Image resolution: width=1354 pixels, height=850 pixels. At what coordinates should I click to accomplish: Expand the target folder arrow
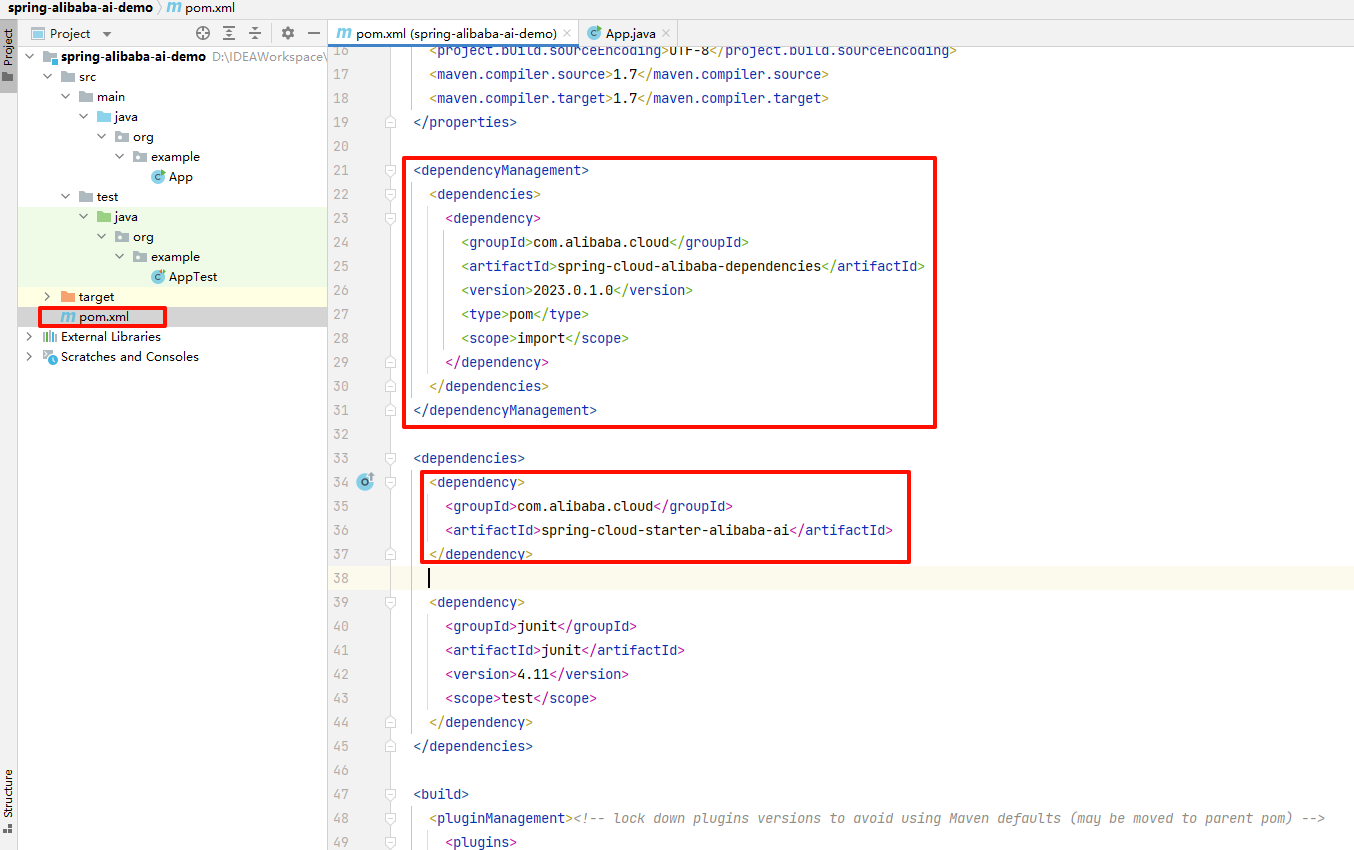click(48, 297)
